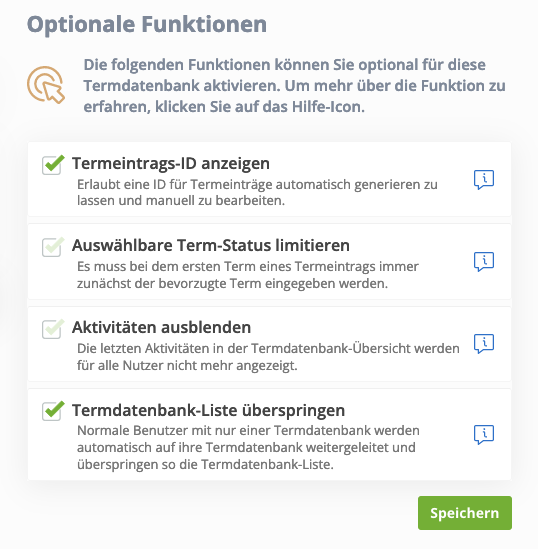
Task: Click the orange cursor click icon
Action: [x=46, y=85]
